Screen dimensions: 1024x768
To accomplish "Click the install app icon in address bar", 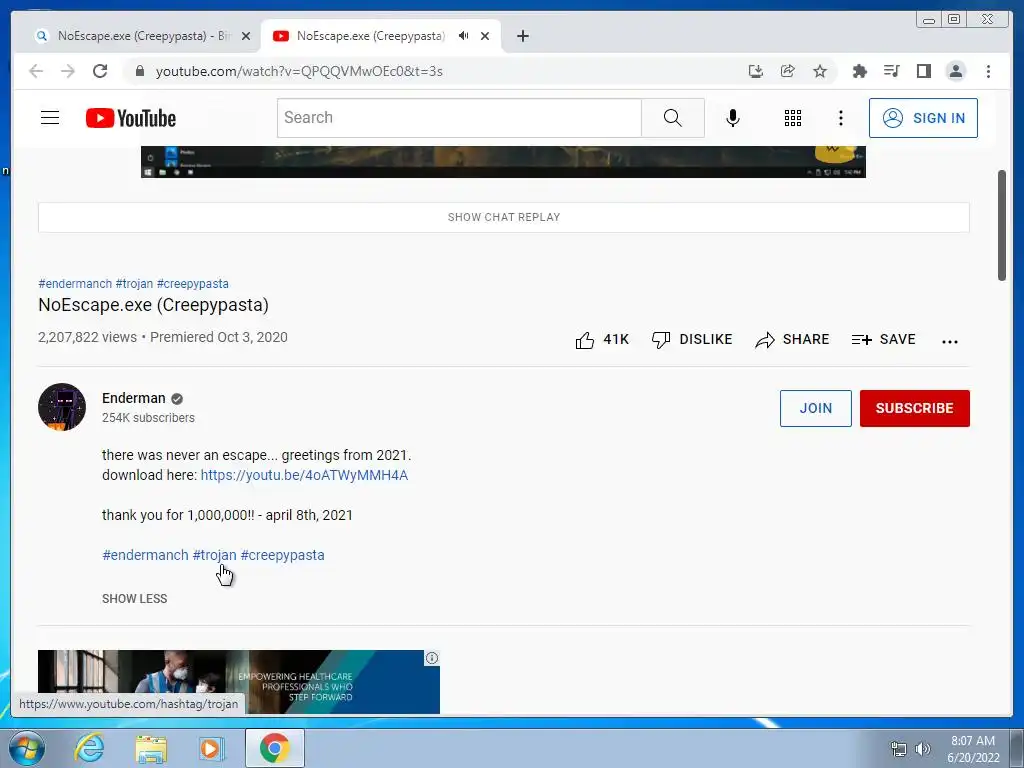I will [x=756, y=71].
